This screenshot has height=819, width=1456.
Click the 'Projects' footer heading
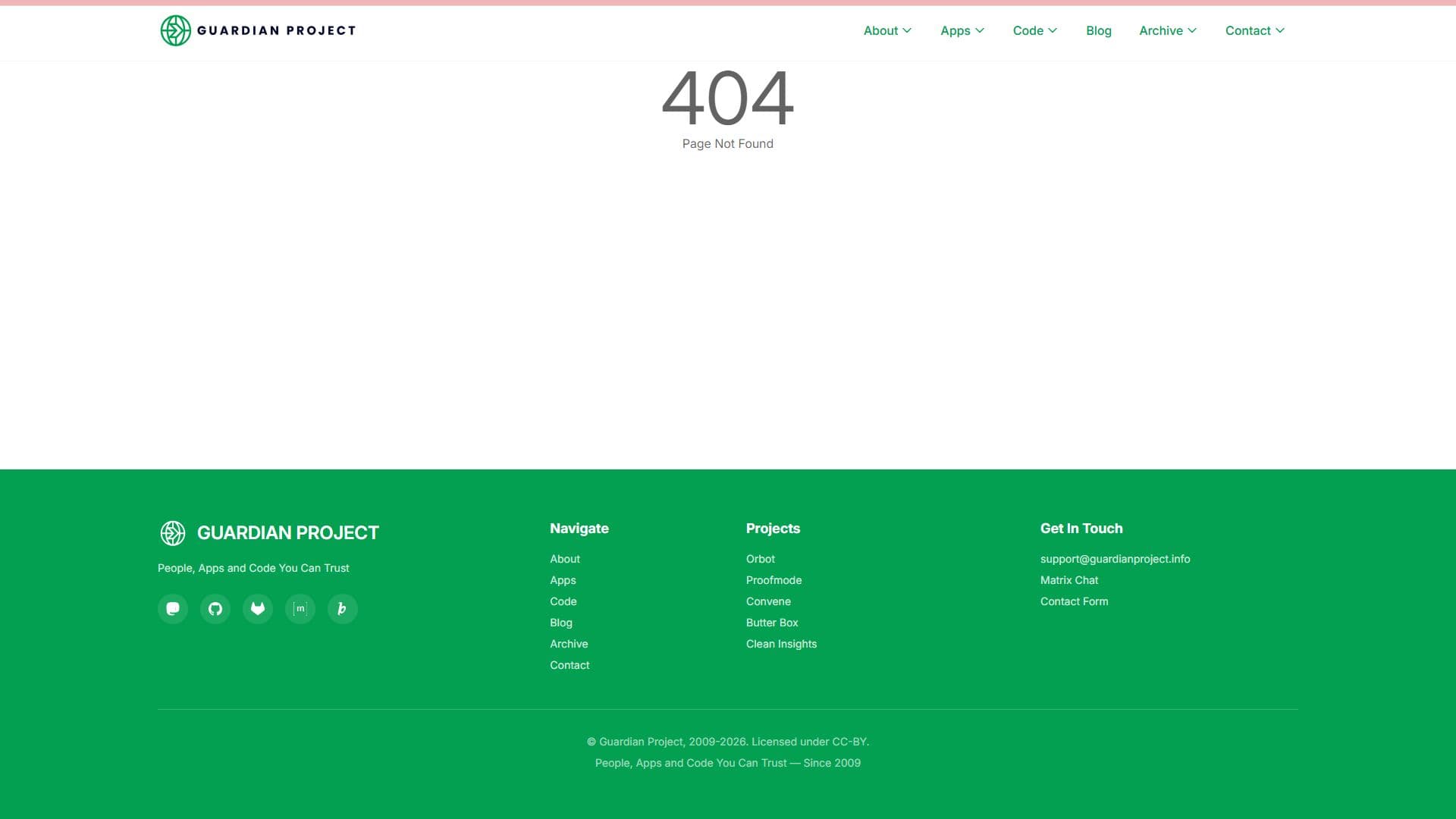click(773, 529)
